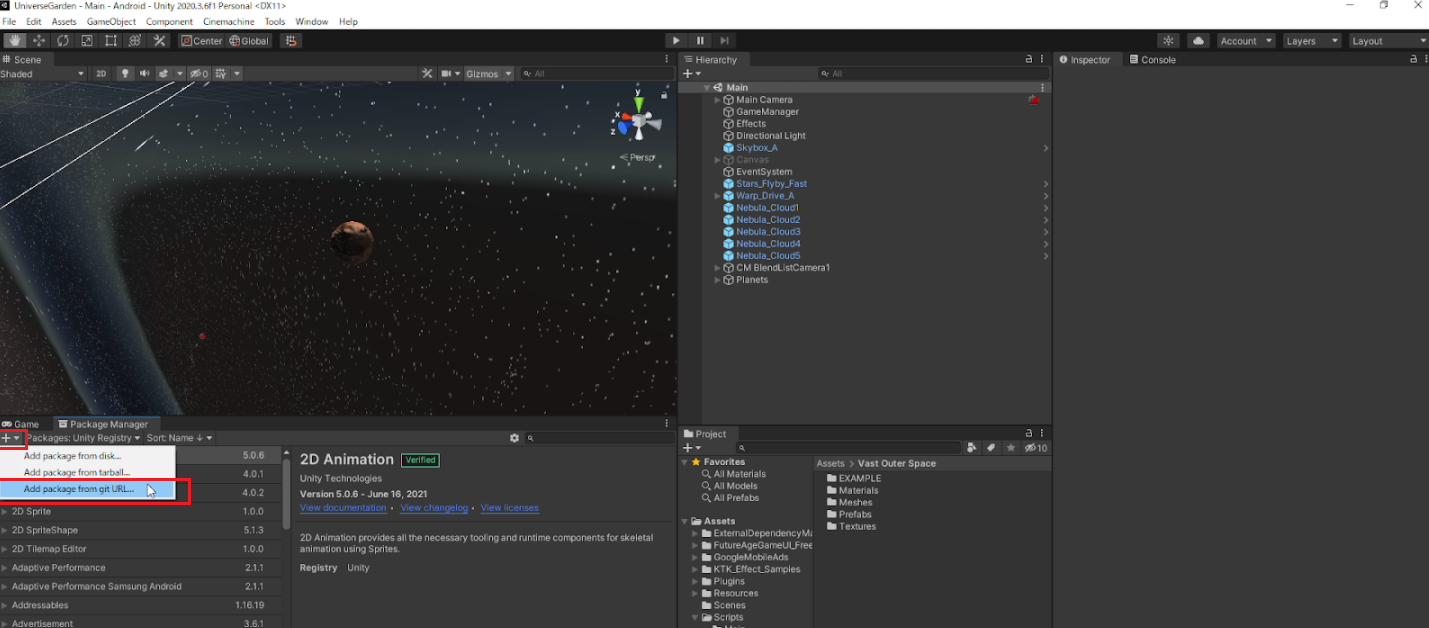The height and width of the screenshot is (628, 1429).
Task: Expand Planets object in Hierarchy
Action: 717,280
